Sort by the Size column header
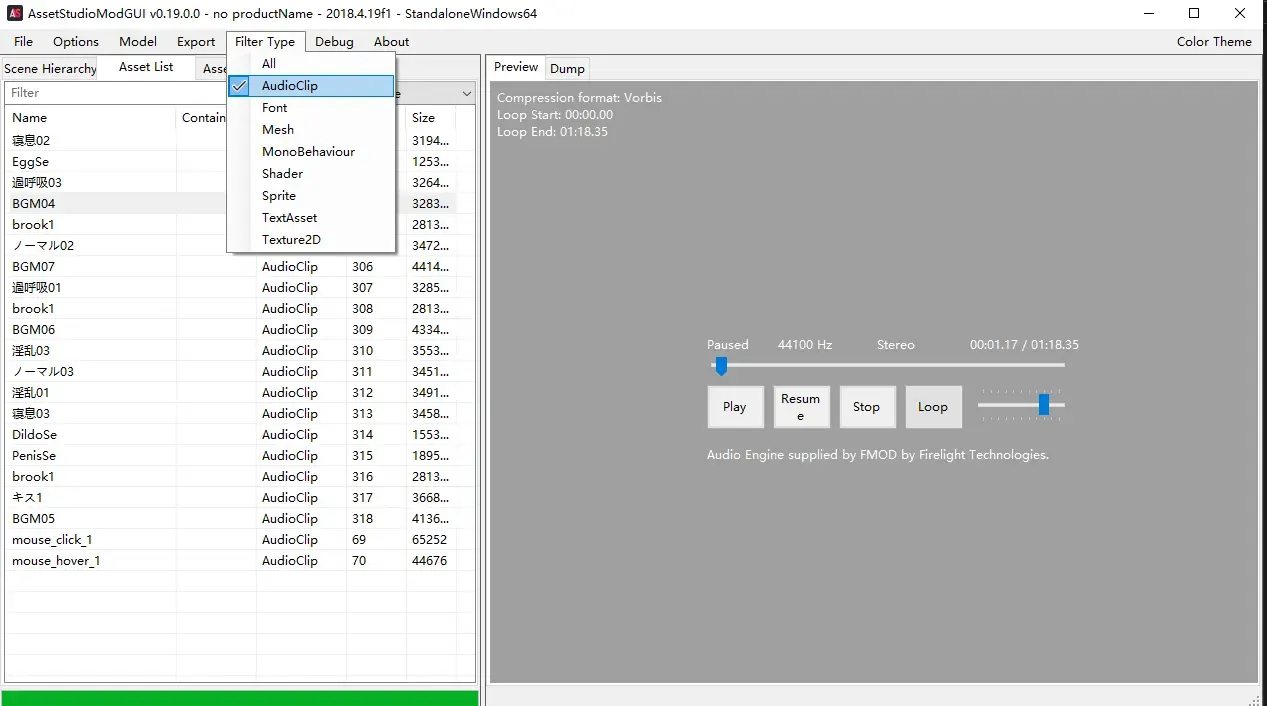The image size is (1267, 706). [x=431, y=117]
